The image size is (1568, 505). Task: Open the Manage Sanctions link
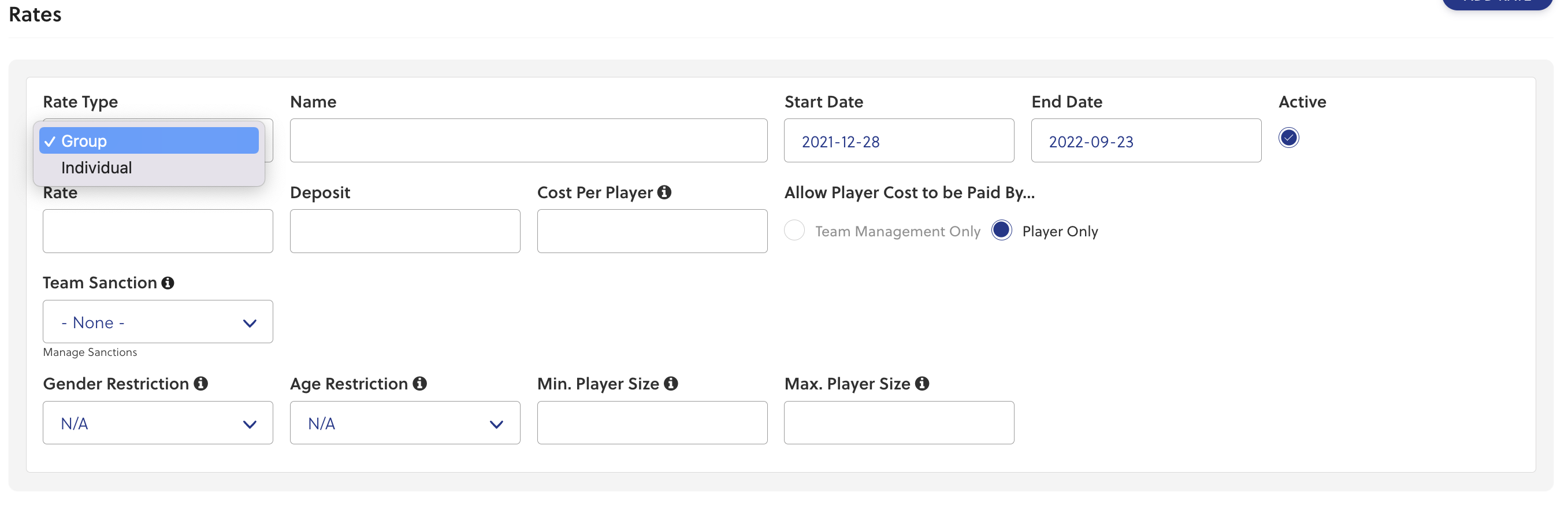90,352
